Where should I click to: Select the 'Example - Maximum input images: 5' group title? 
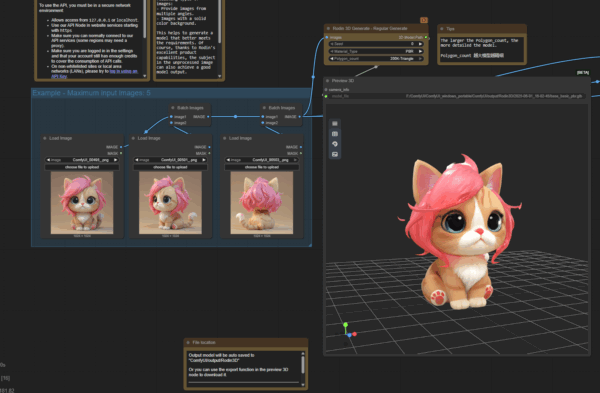[x=91, y=93]
